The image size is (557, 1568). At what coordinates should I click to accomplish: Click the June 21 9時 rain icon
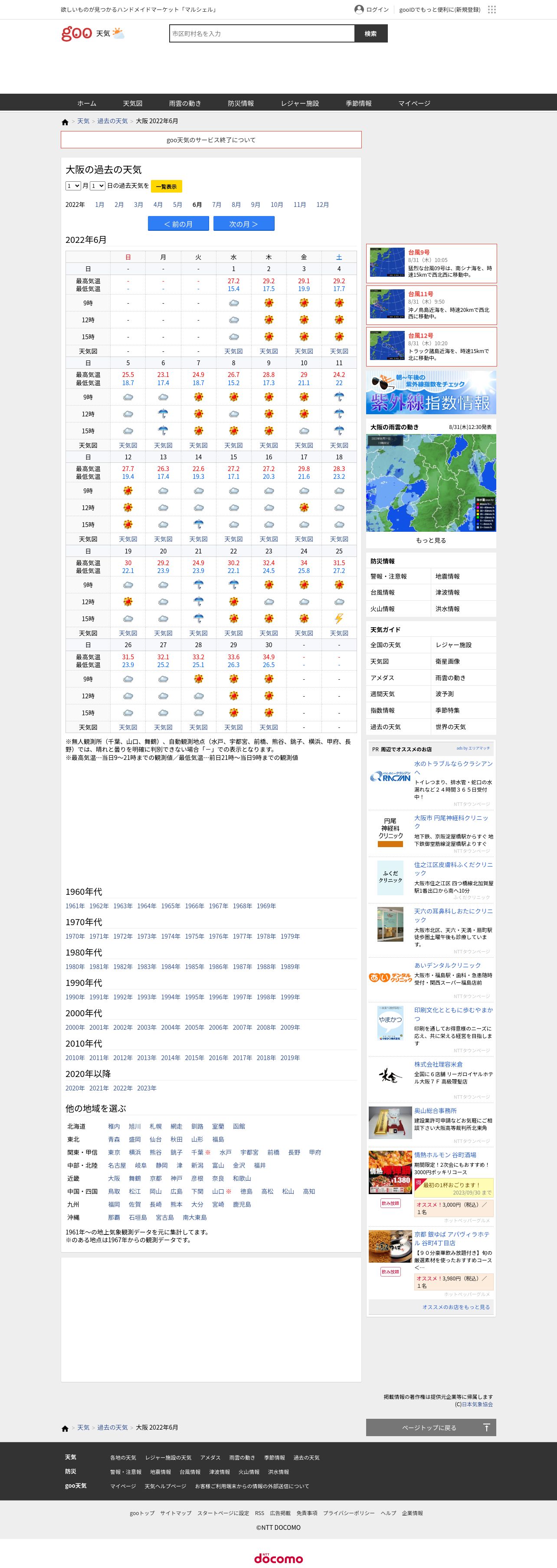coord(198,585)
